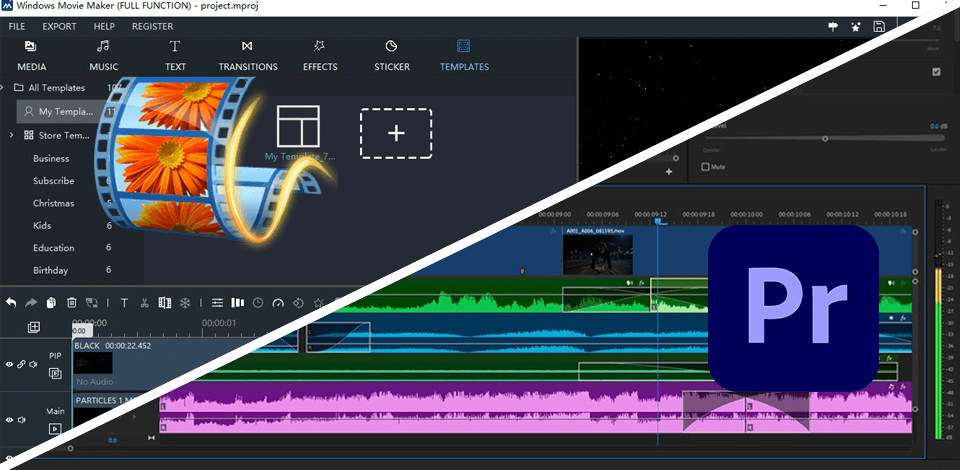Undo the last timeline action

[x=10, y=302]
